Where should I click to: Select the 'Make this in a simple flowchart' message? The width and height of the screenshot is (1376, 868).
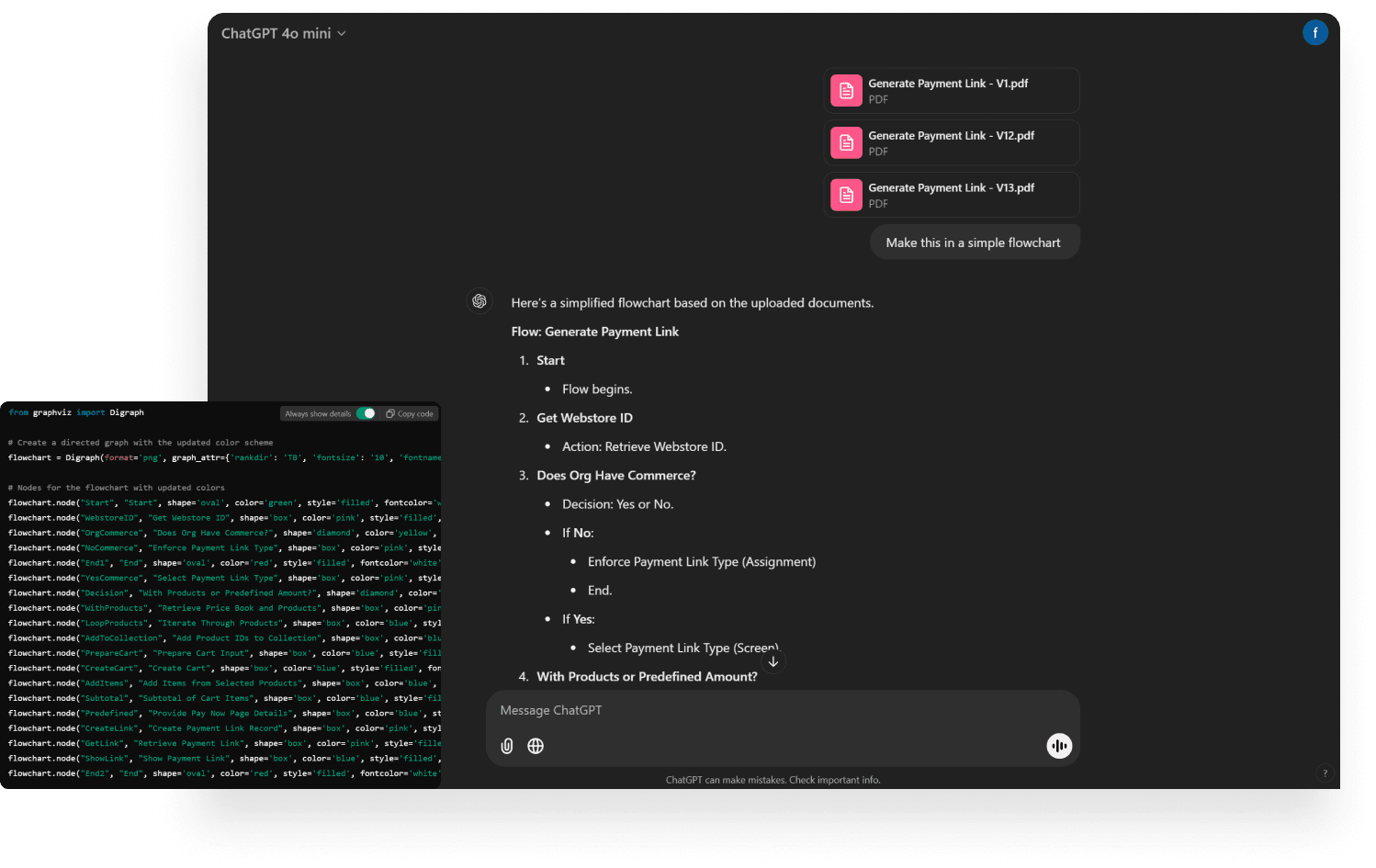pyautogui.click(x=974, y=242)
